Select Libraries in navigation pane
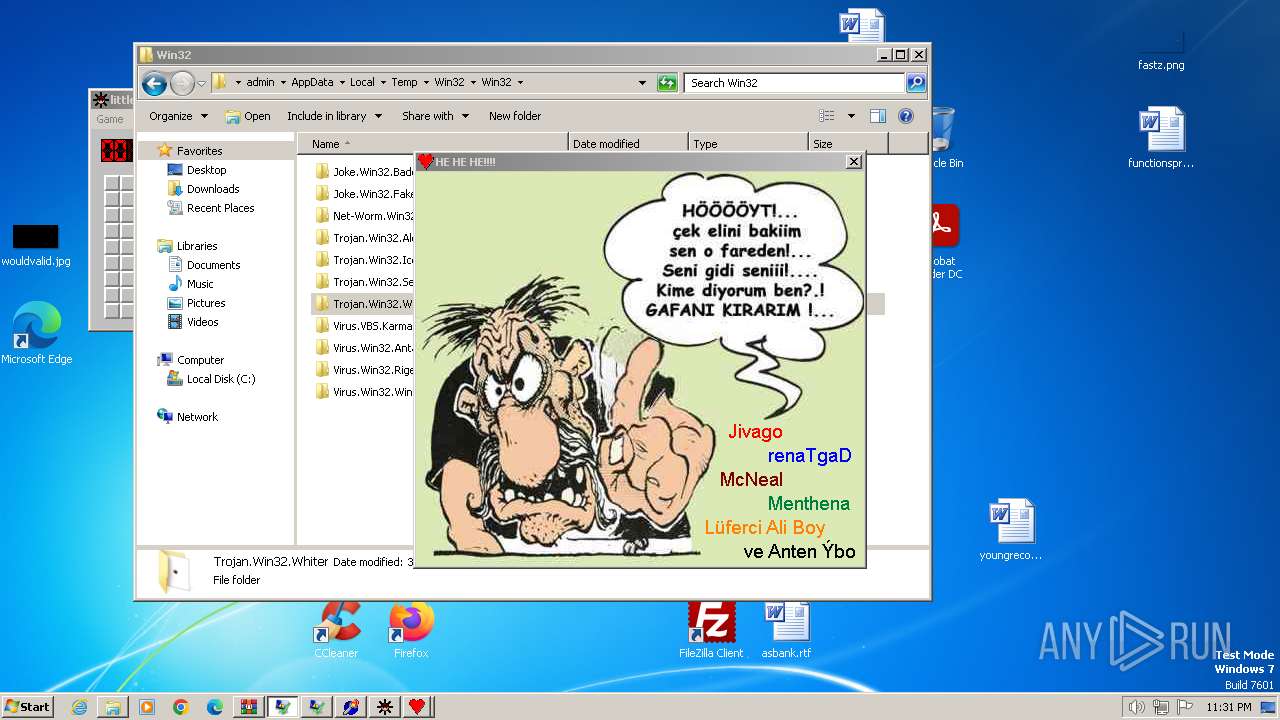 197,246
